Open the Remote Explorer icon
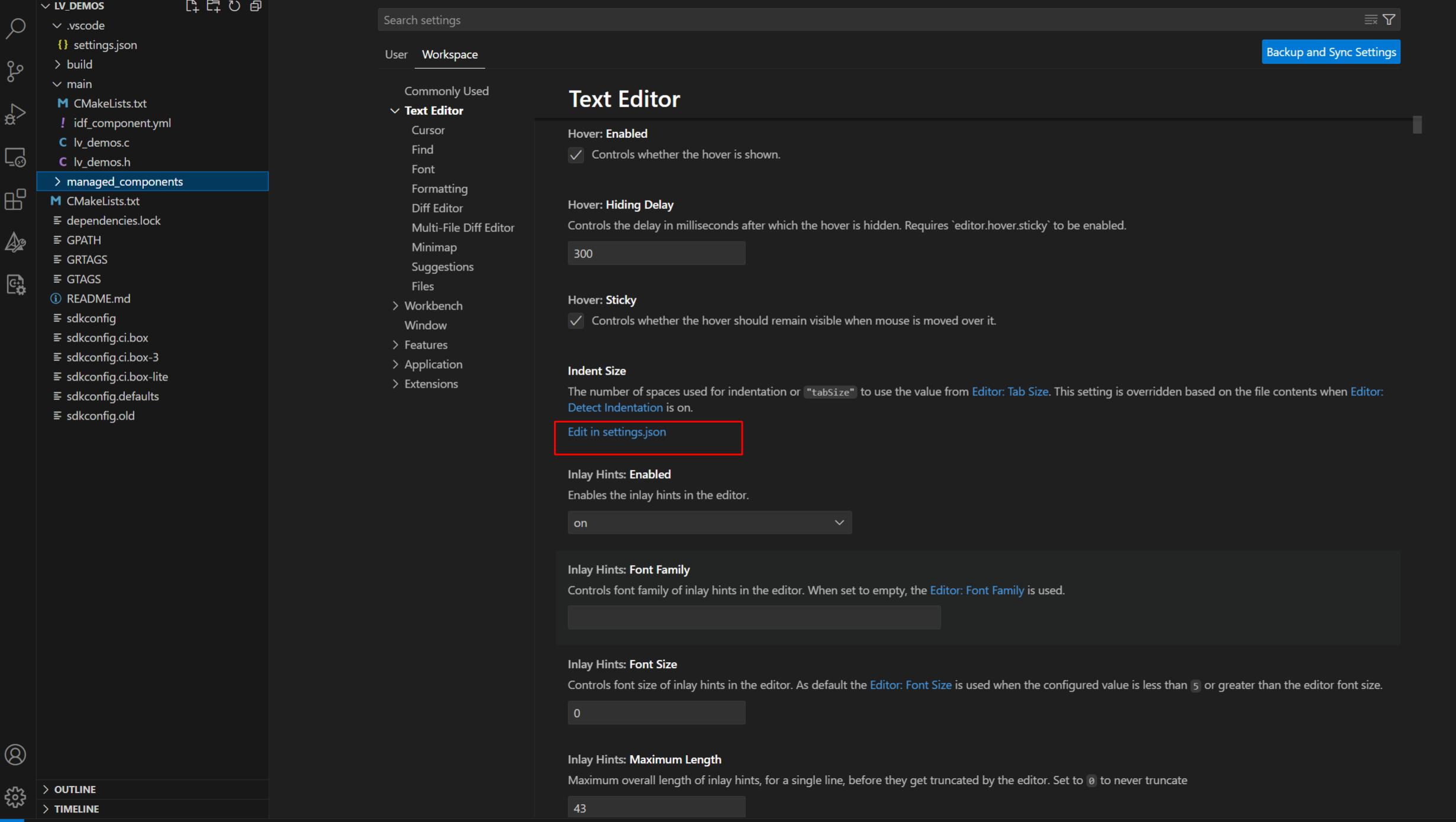 15,157
